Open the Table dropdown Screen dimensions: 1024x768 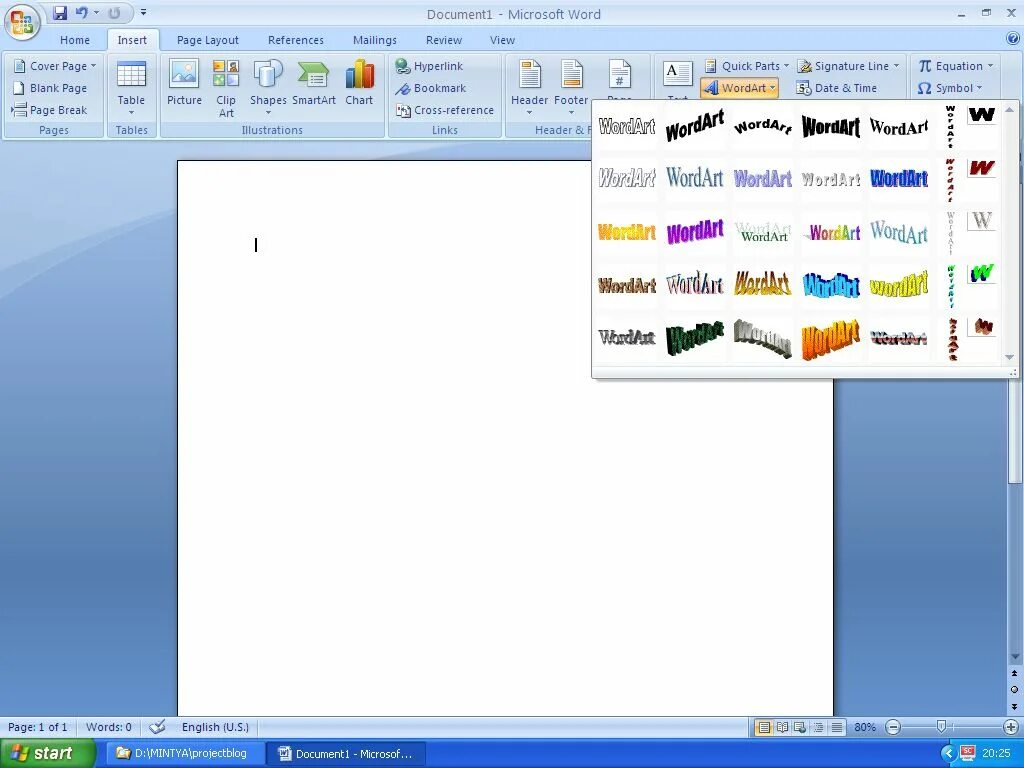(x=131, y=88)
